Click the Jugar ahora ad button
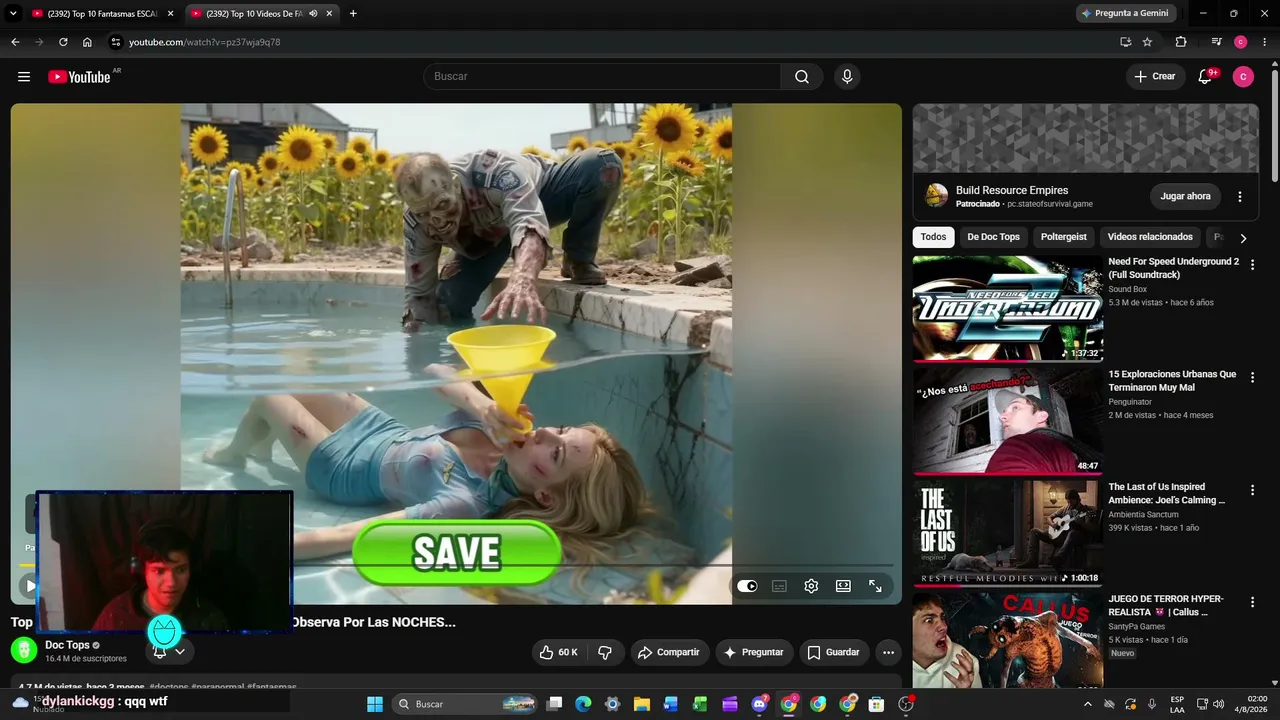 (x=1185, y=197)
